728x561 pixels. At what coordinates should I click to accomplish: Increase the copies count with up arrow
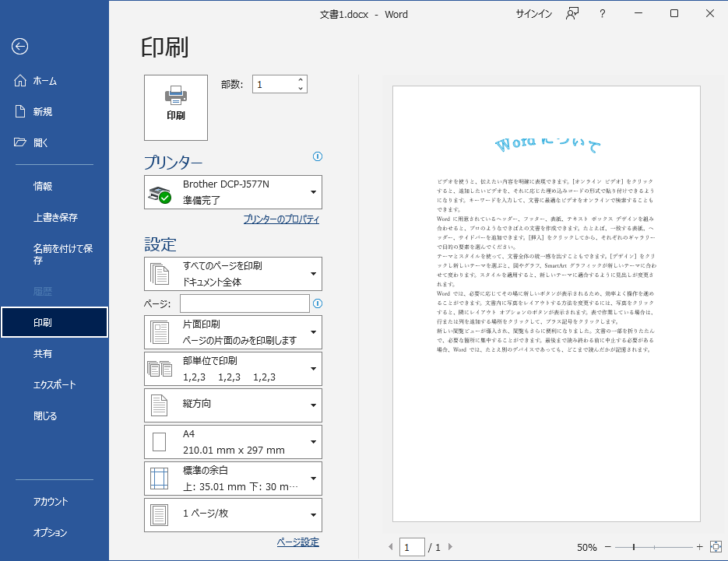pyautogui.click(x=301, y=80)
